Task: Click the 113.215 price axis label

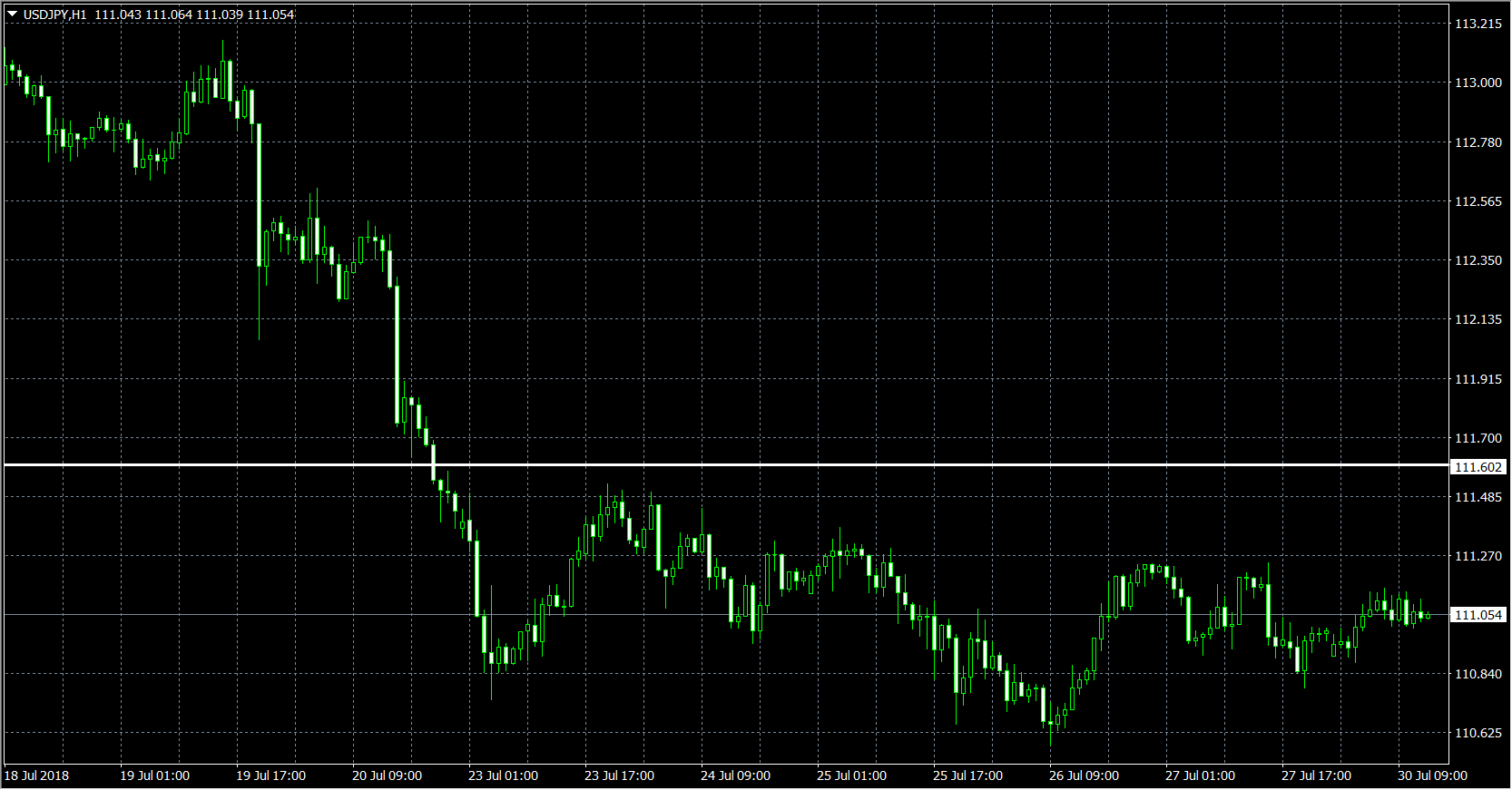Action: tap(1478, 24)
